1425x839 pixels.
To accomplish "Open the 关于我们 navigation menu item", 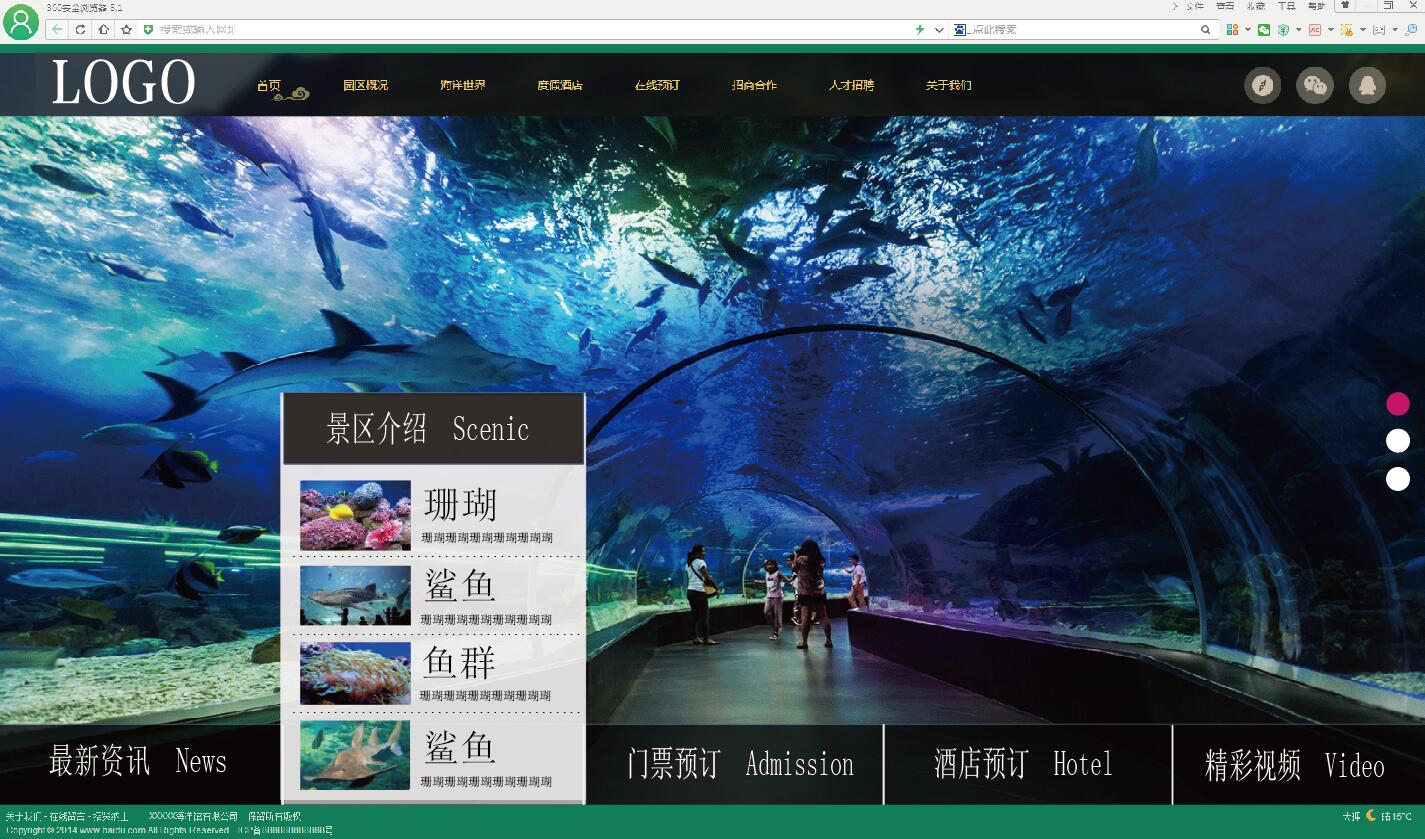I will (x=948, y=86).
